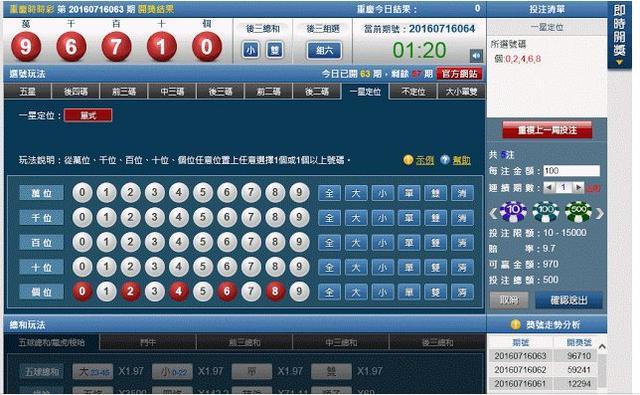Increase consecutive periods with right stepper arrow
Image resolution: width=640 pixels, height=395 pixels.
[578, 187]
